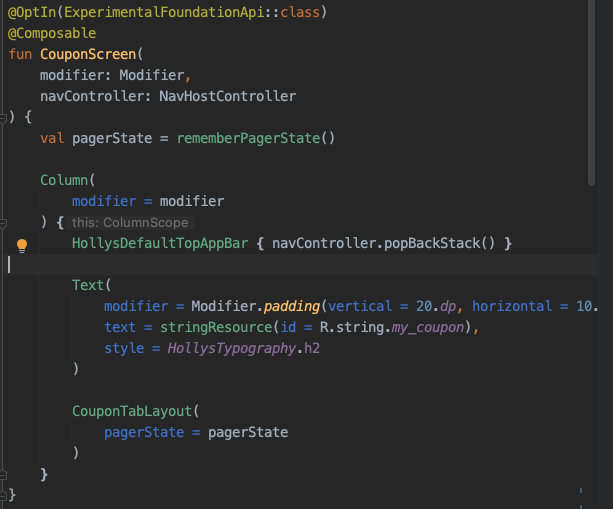The width and height of the screenshot is (613, 509).
Task: Click "stringResource" function call
Action: tap(216, 327)
